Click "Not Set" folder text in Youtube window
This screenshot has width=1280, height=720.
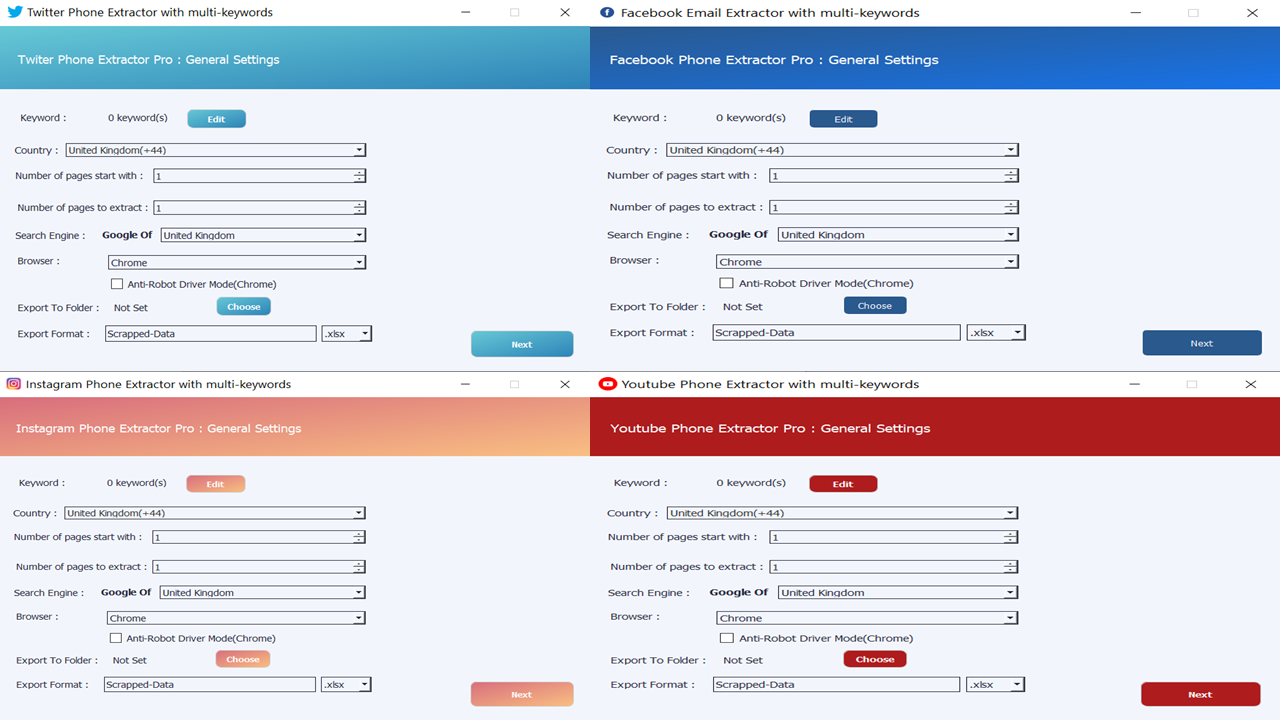coord(743,660)
